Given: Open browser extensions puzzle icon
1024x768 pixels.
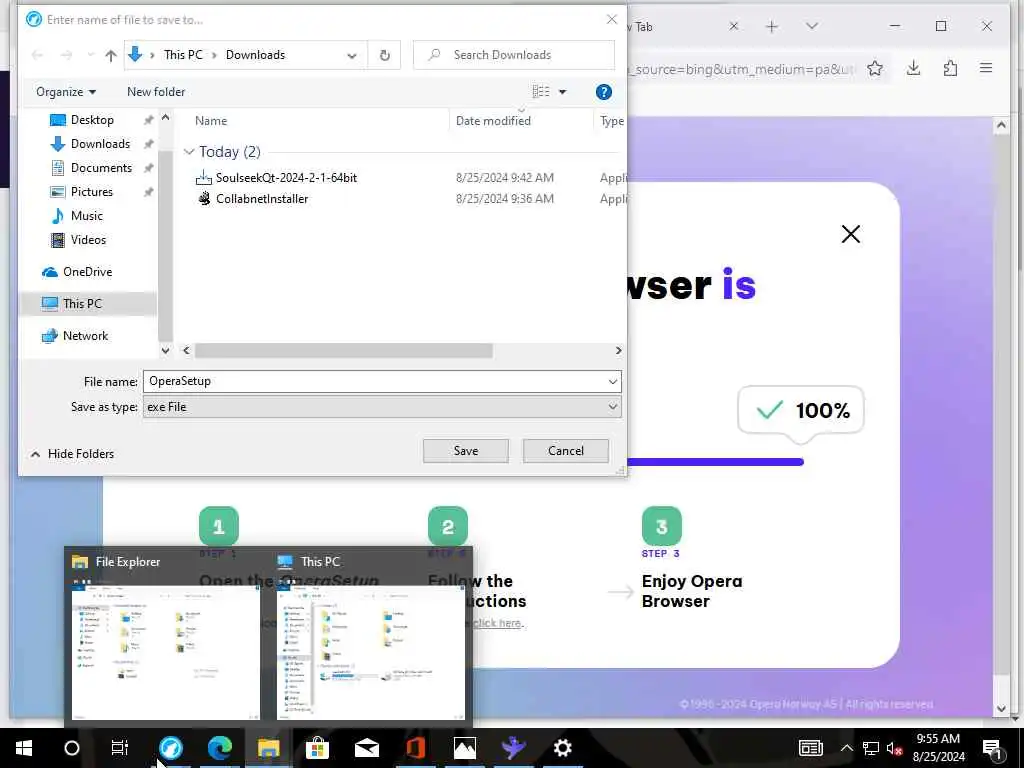Looking at the screenshot, I should 950,69.
